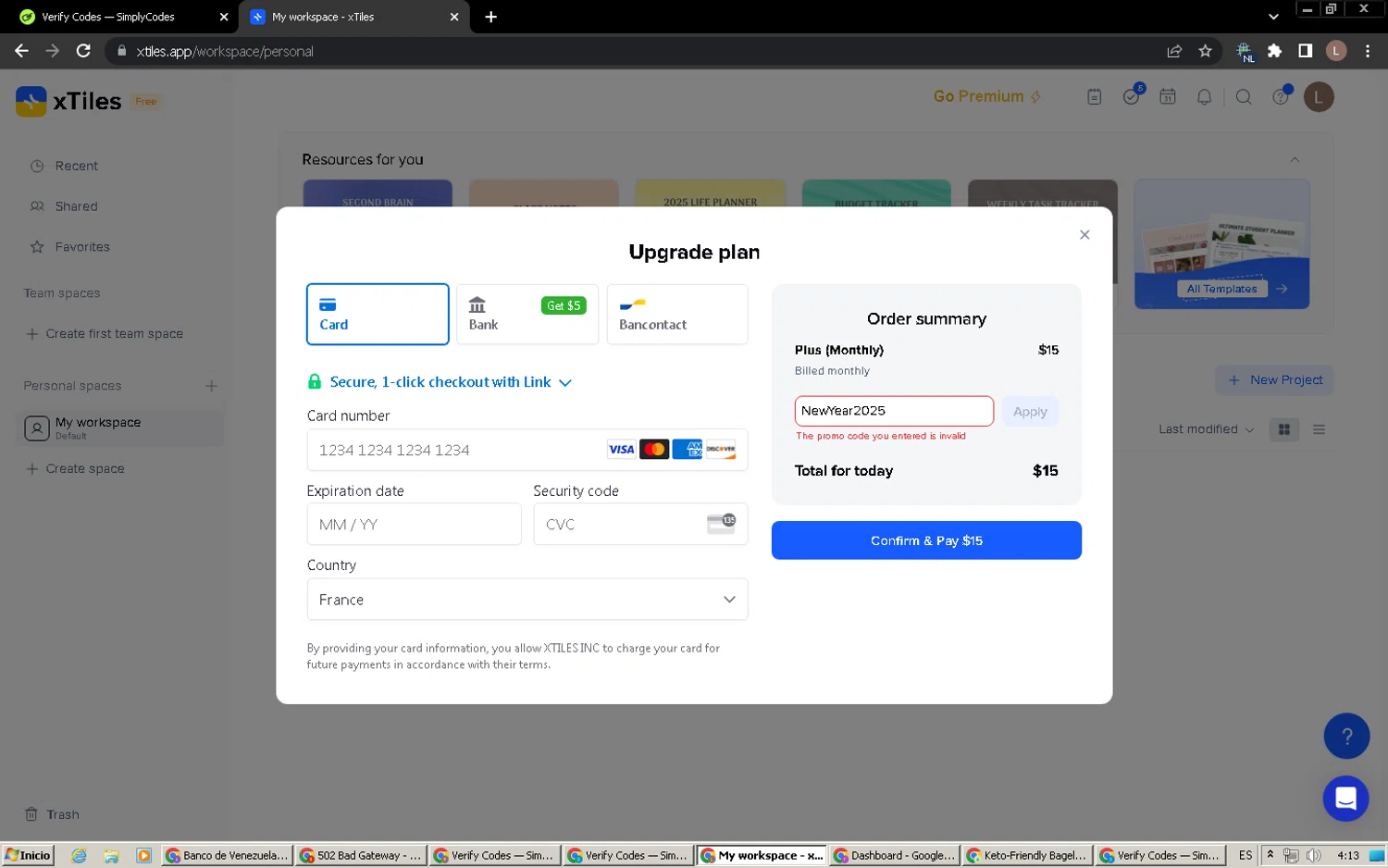Click Internet Explorer quick launch icon

(79, 855)
